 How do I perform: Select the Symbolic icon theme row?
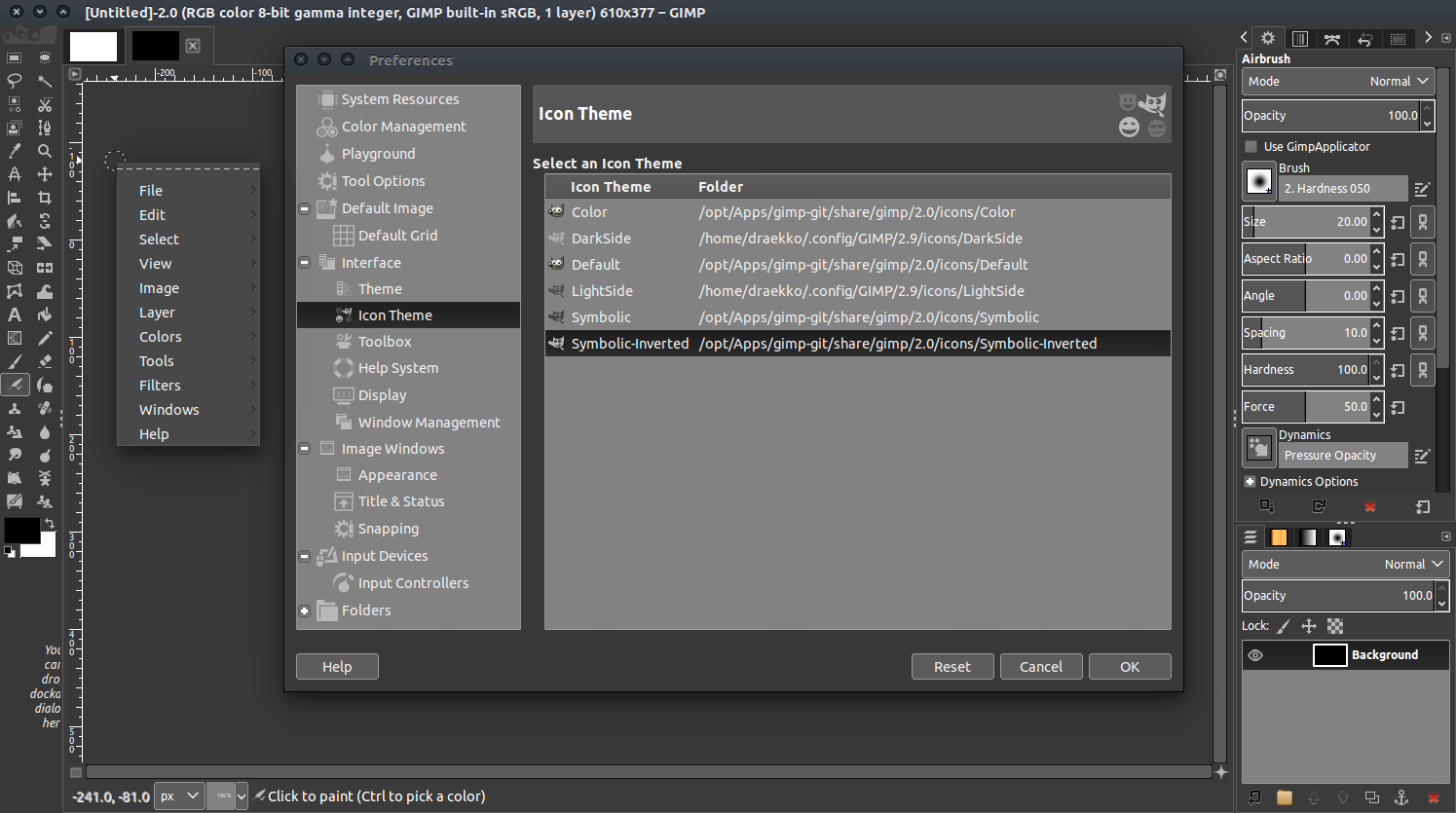[857, 317]
